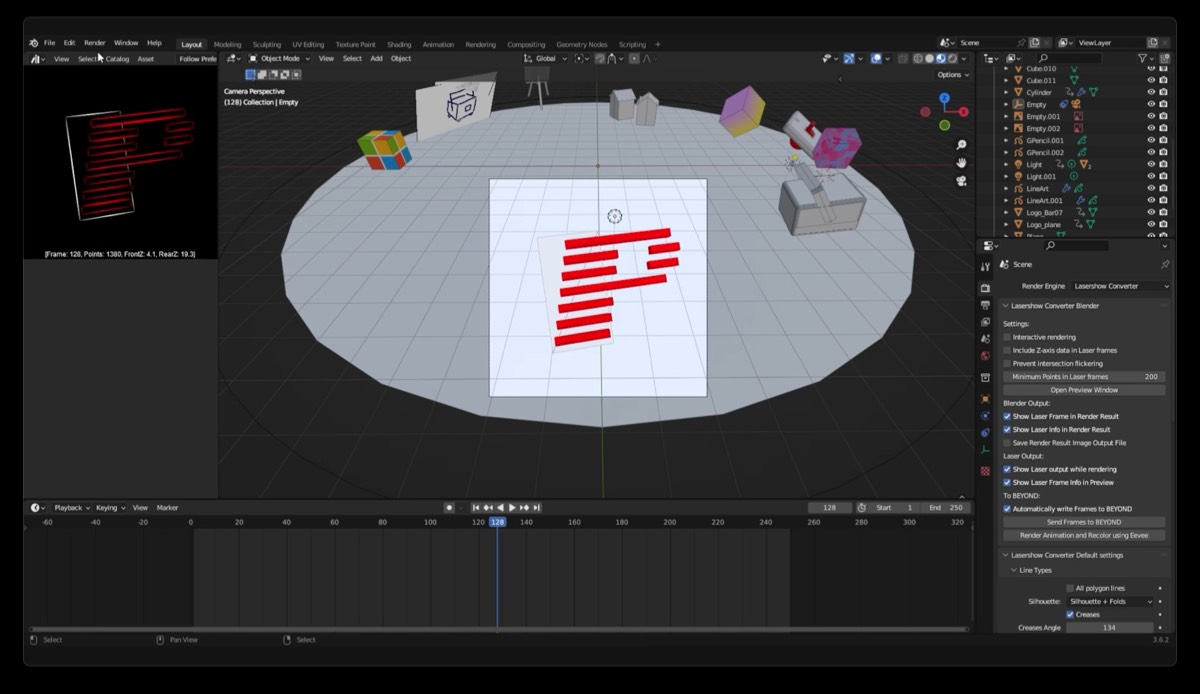Click the Creases Angle slider field
This screenshot has width=1200, height=694.
[1109, 628]
